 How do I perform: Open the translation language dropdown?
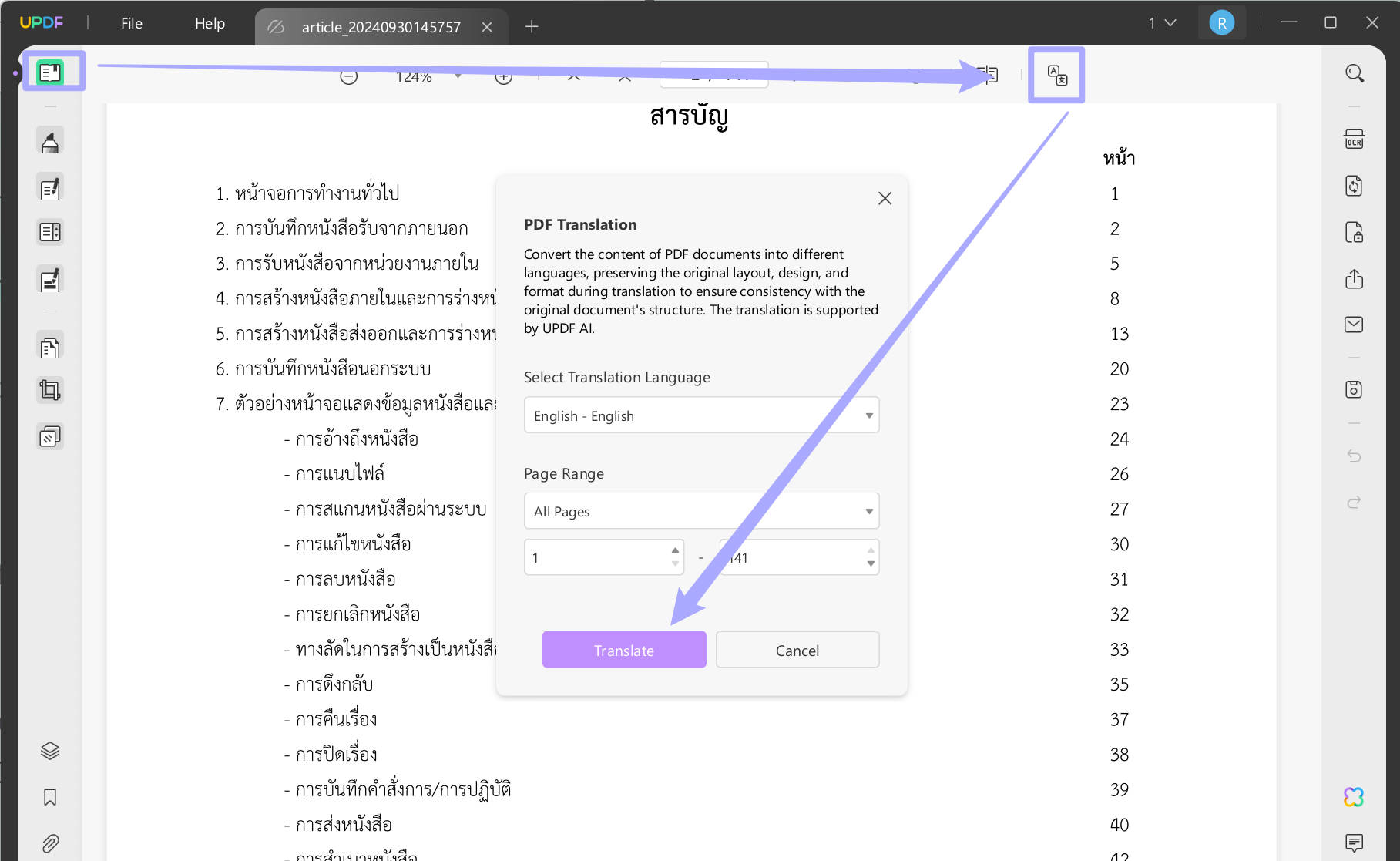pos(700,415)
